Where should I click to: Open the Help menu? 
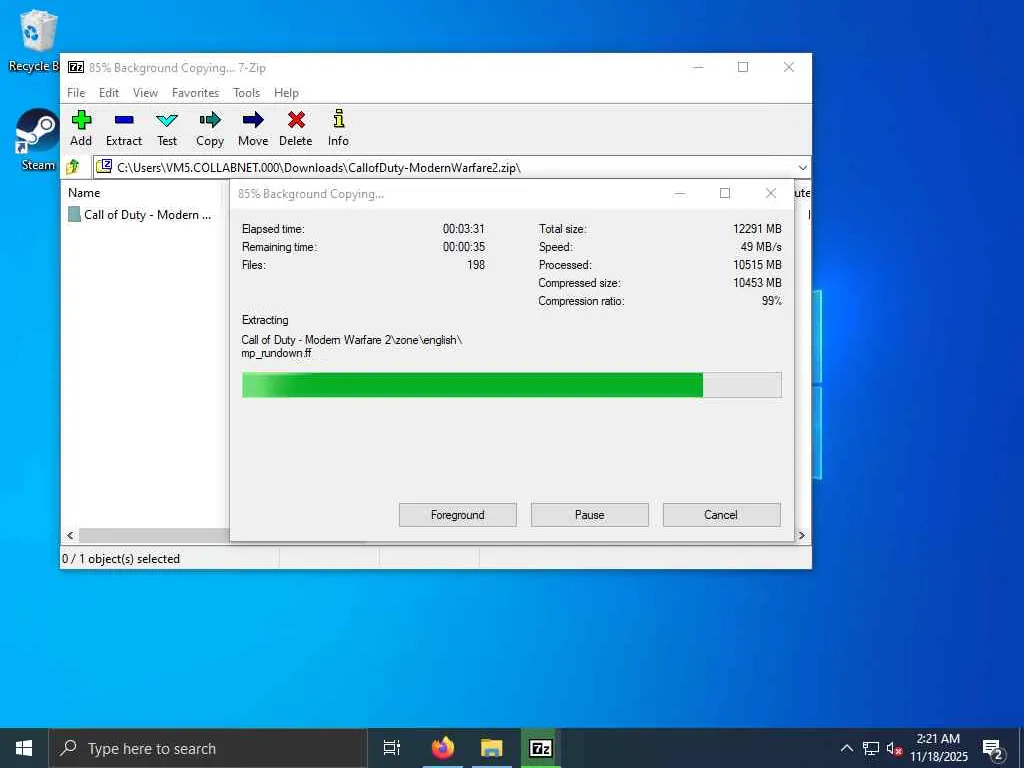(286, 93)
